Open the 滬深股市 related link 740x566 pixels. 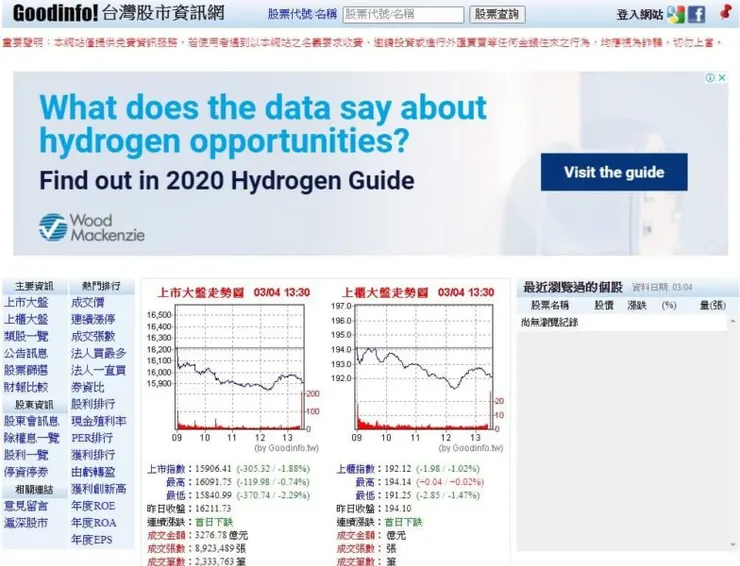pyautogui.click(x=26, y=523)
